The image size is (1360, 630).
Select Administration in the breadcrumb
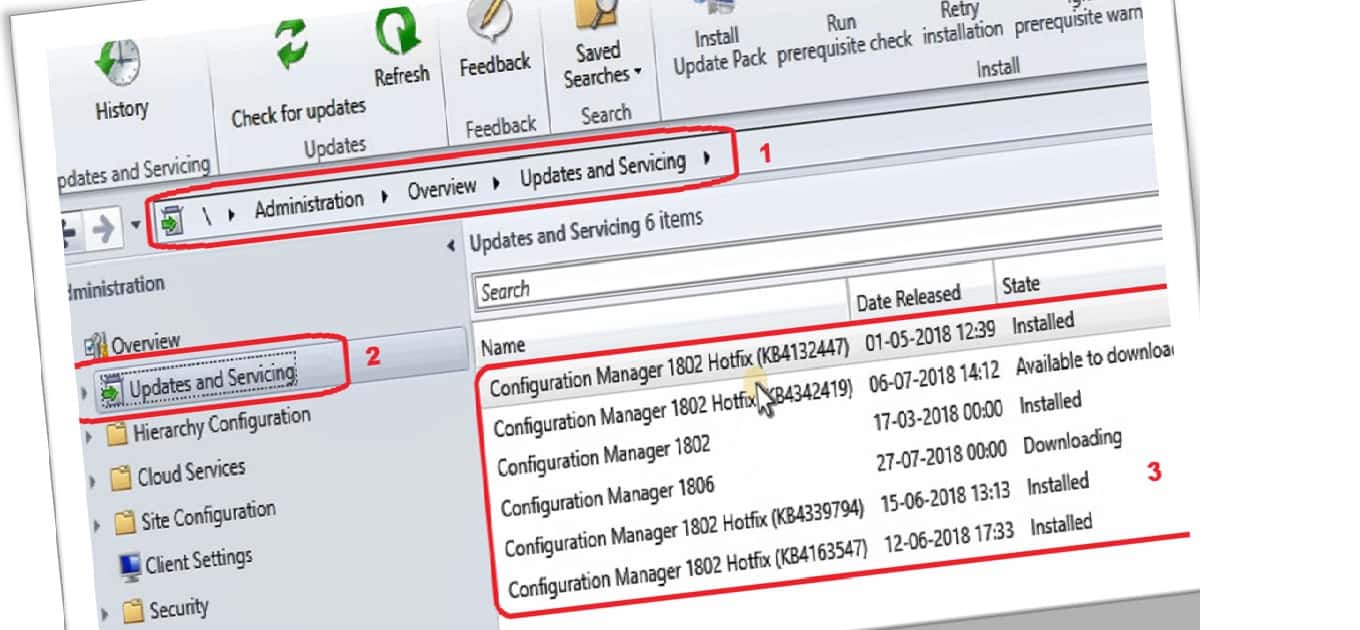pyautogui.click(x=308, y=205)
